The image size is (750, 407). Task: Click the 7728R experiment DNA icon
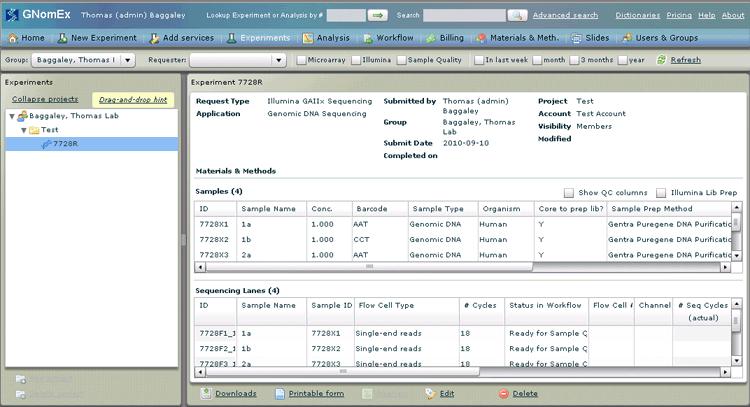point(46,144)
